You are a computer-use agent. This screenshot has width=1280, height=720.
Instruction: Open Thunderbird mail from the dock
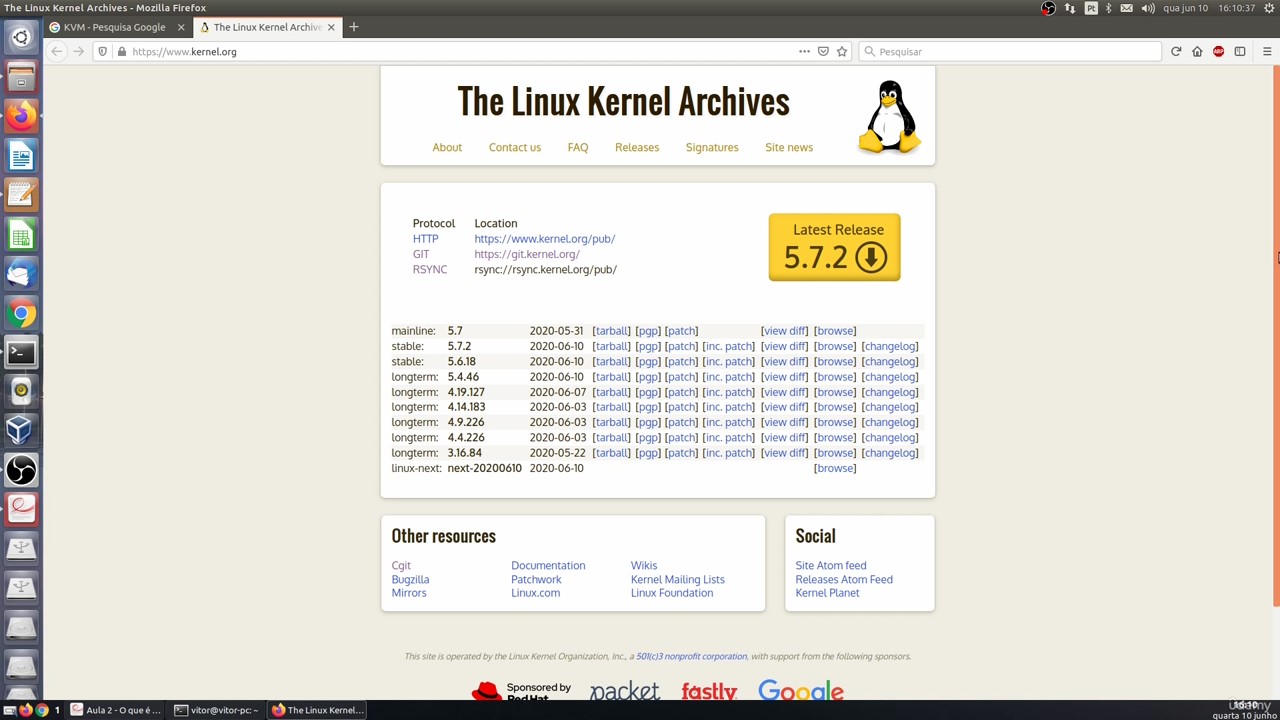click(x=21, y=274)
